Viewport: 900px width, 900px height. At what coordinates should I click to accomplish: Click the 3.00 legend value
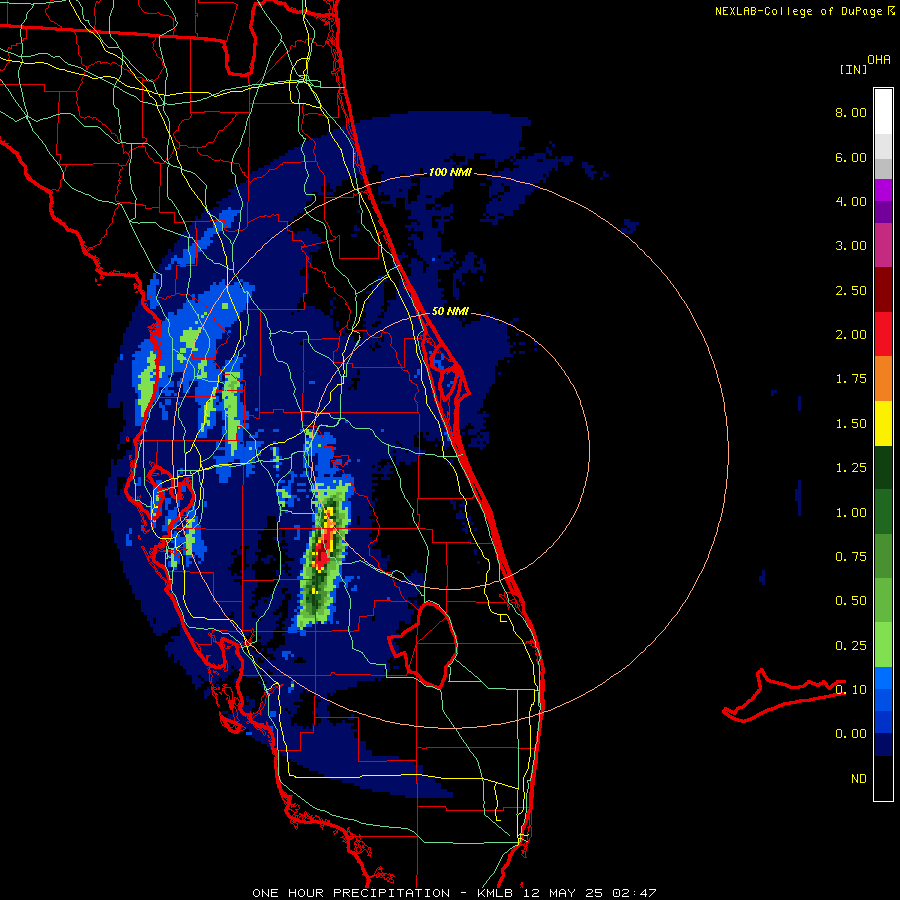(851, 246)
